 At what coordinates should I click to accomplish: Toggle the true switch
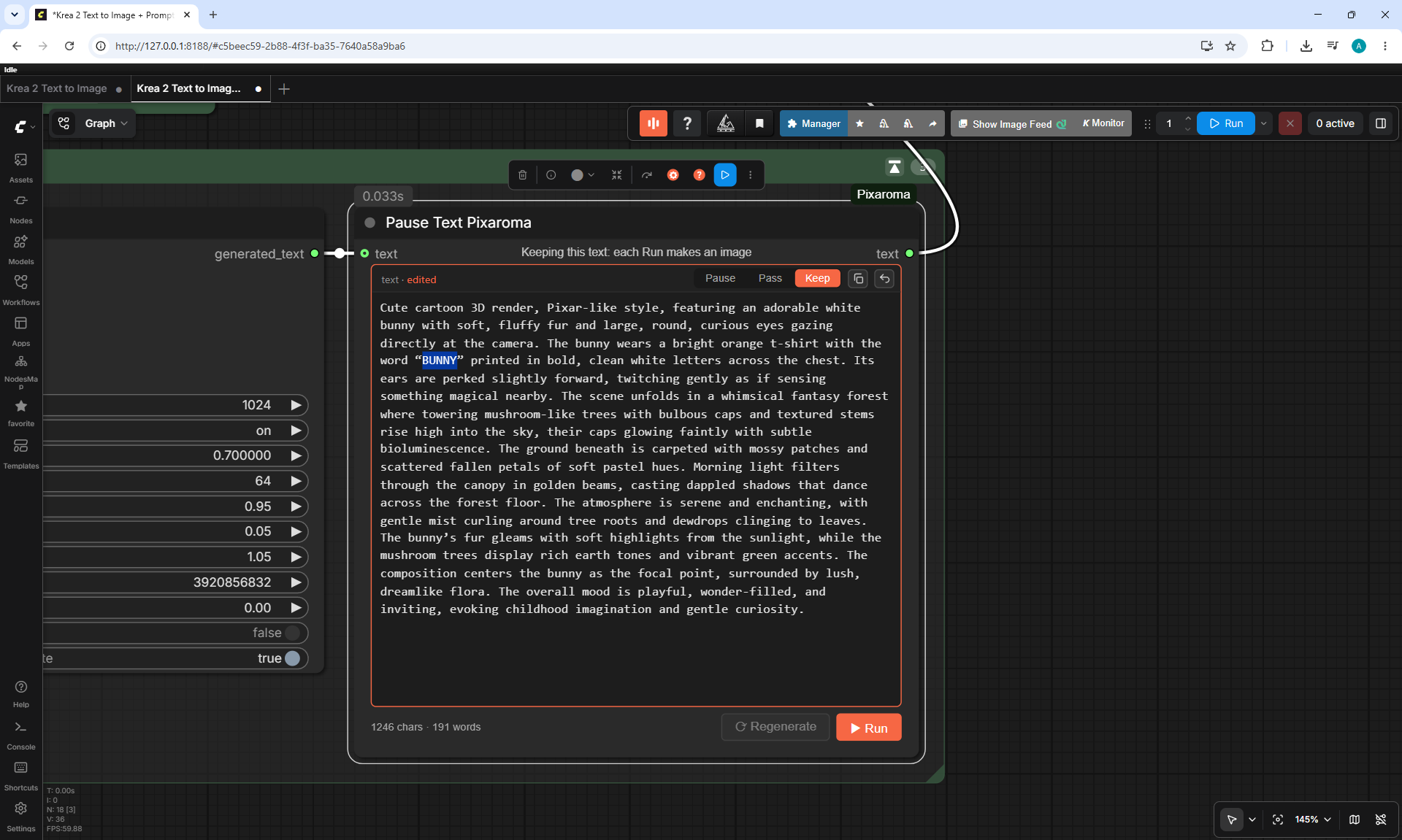(293, 658)
